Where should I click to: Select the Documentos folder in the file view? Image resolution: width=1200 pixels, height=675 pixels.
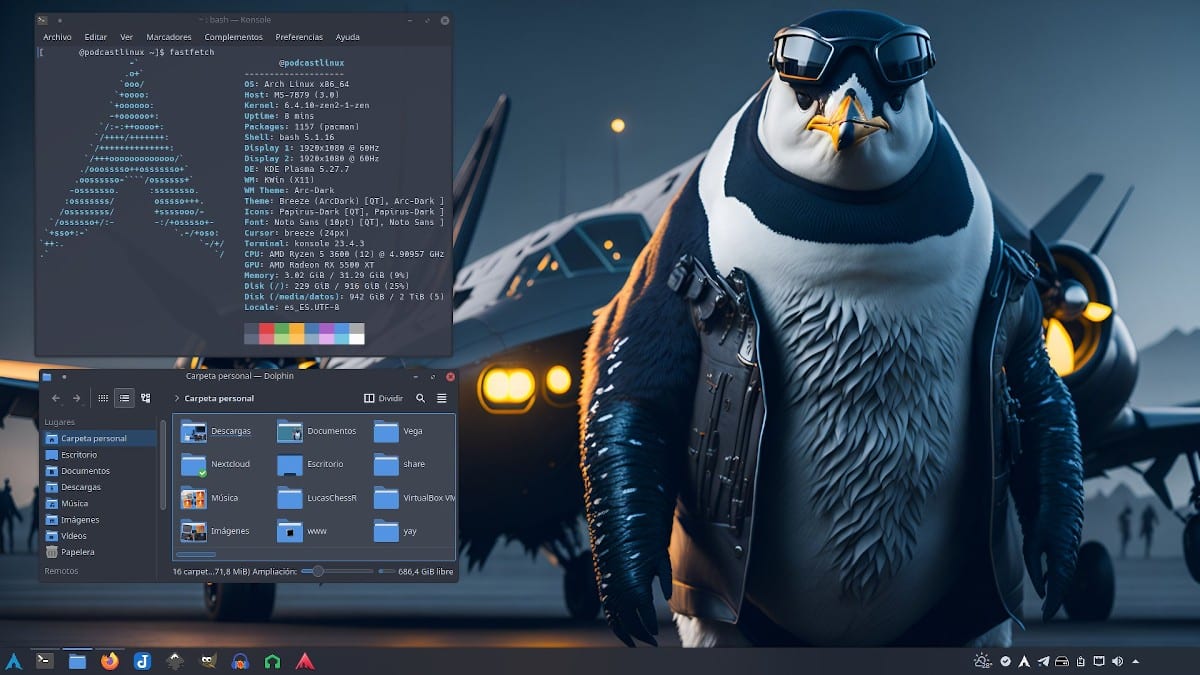click(316, 431)
